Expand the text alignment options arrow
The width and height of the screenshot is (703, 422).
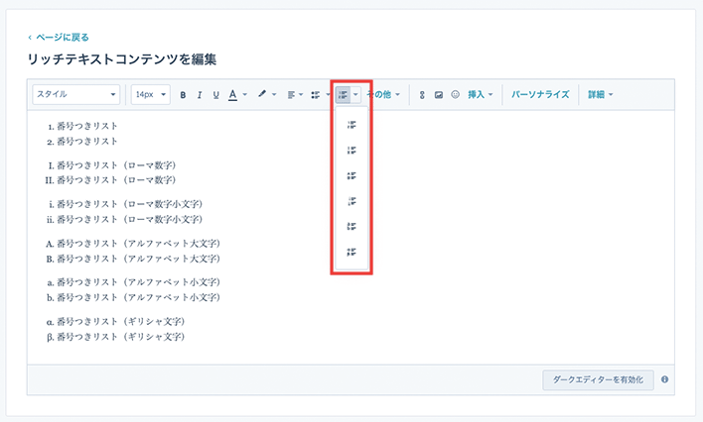click(x=301, y=95)
